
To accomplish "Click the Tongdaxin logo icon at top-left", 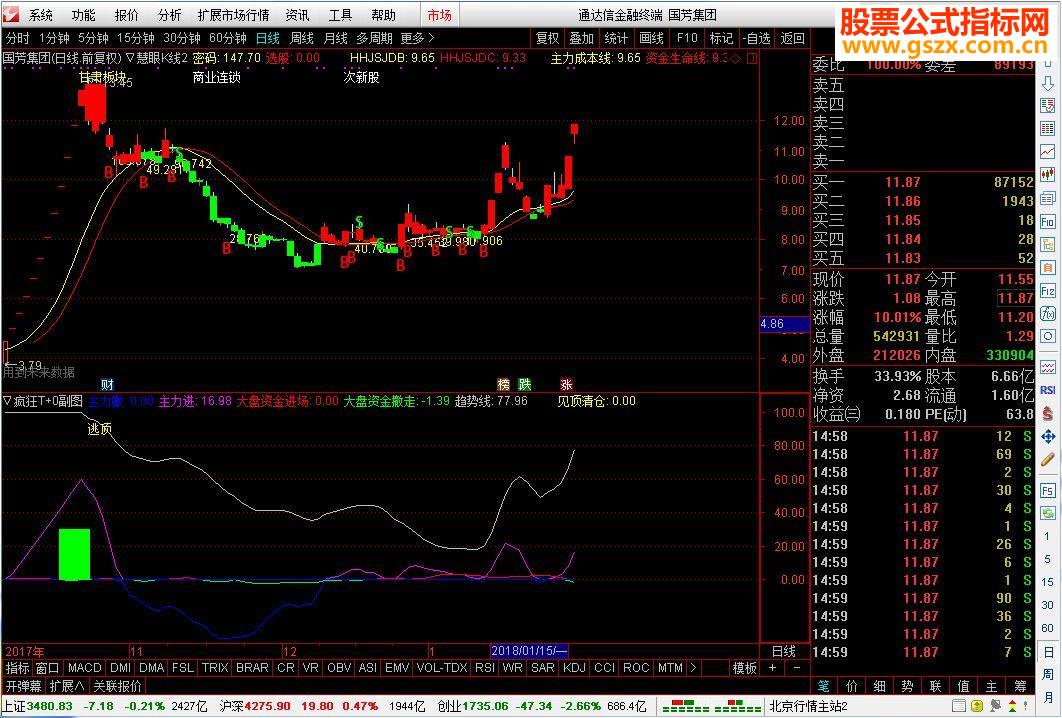I will pos(12,14).
